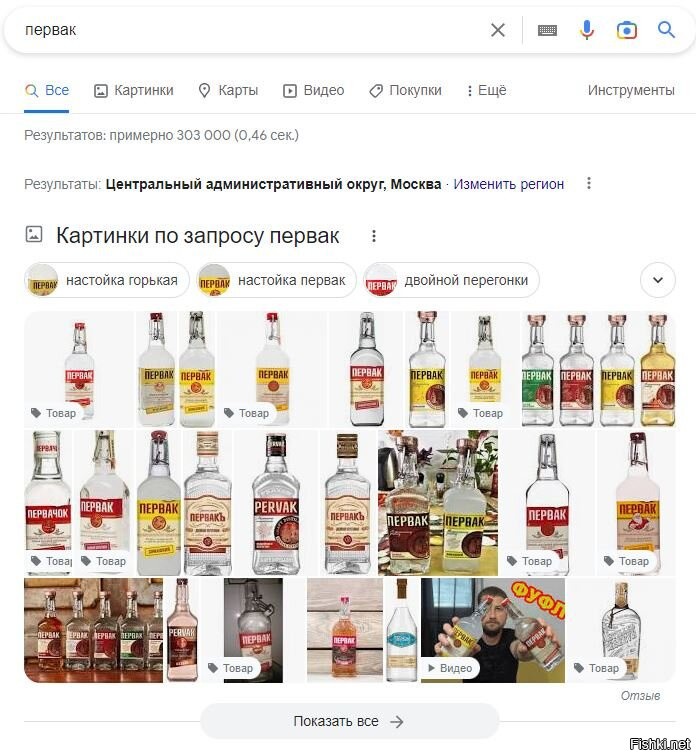Viewport: 696px width, 756px height.
Task: Clear the search box with the X icon
Action: pos(497,30)
